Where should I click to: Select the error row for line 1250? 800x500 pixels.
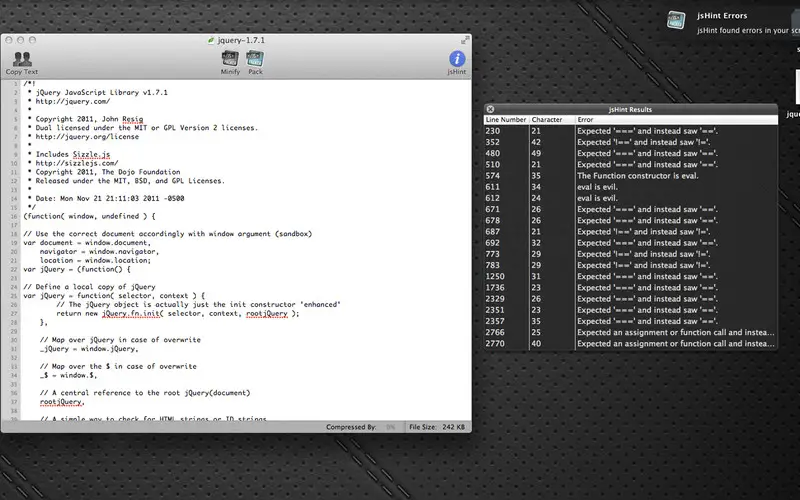(631, 277)
